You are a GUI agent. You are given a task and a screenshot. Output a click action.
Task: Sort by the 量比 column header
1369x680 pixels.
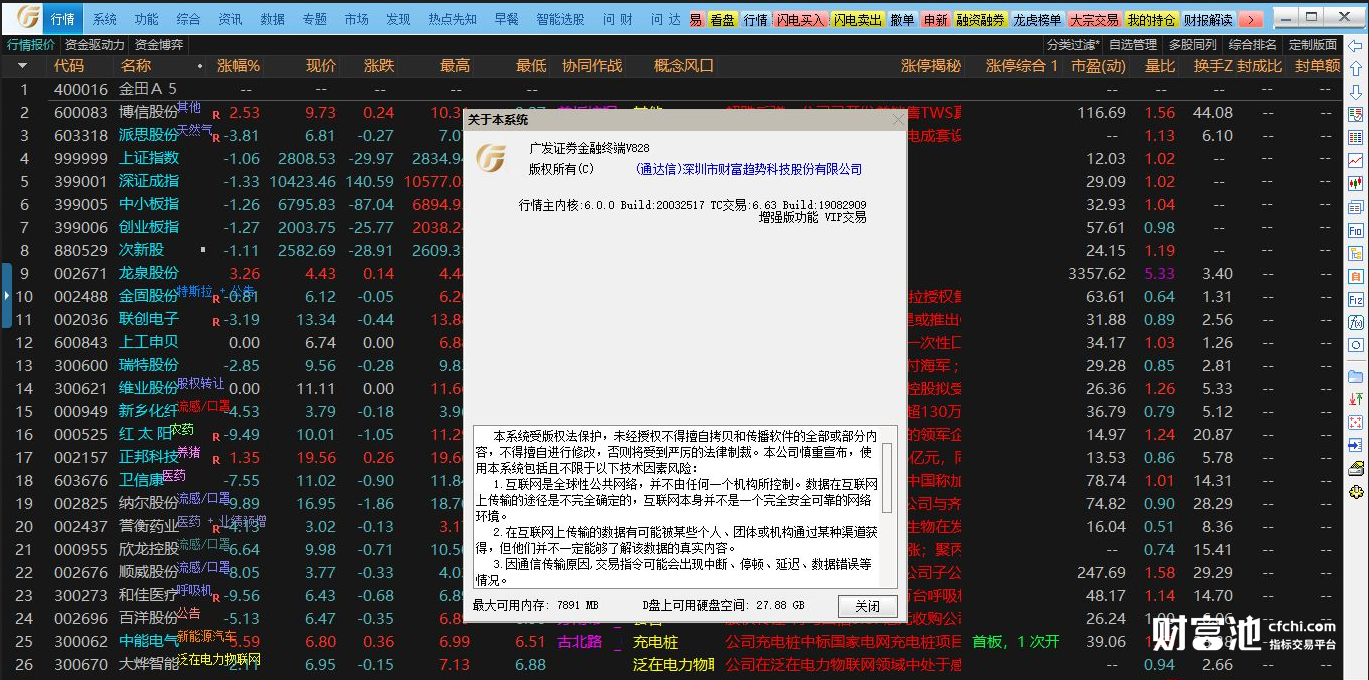pyautogui.click(x=1160, y=66)
